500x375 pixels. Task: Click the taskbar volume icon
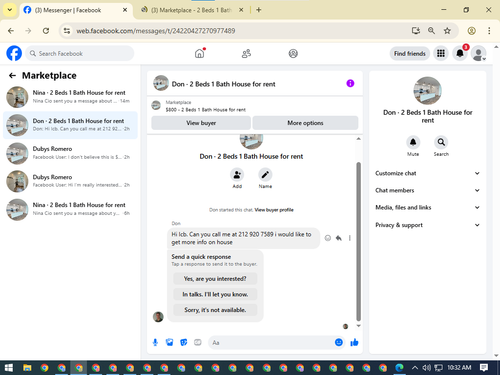[426, 368]
